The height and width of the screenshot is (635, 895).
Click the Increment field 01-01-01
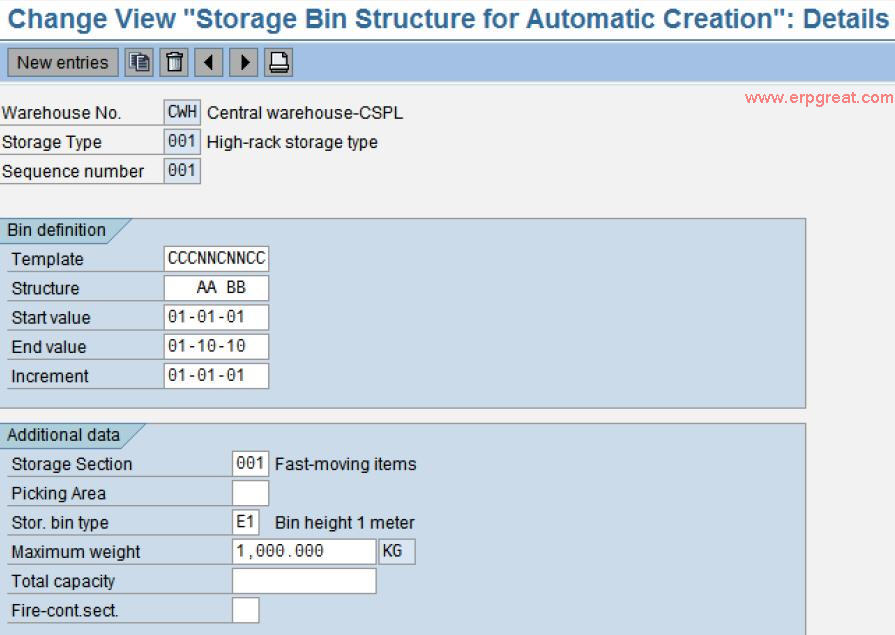216,376
